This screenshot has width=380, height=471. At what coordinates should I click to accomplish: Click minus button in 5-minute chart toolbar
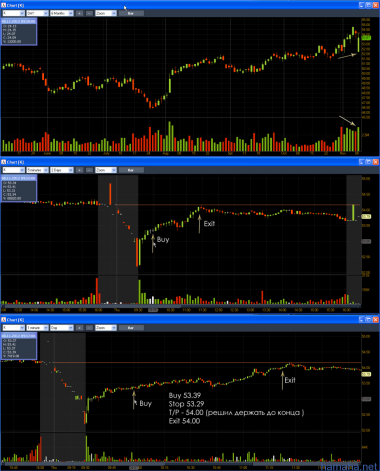[89, 170]
